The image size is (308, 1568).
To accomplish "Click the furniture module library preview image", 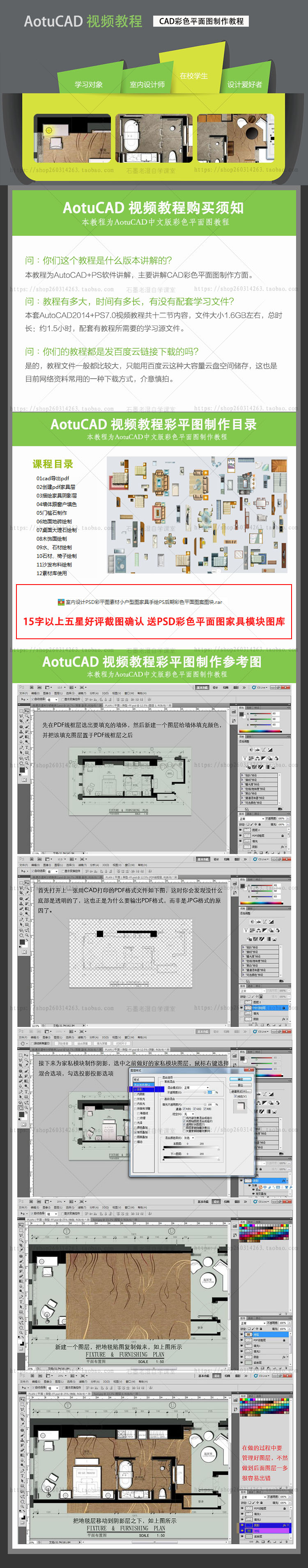I will [197, 515].
